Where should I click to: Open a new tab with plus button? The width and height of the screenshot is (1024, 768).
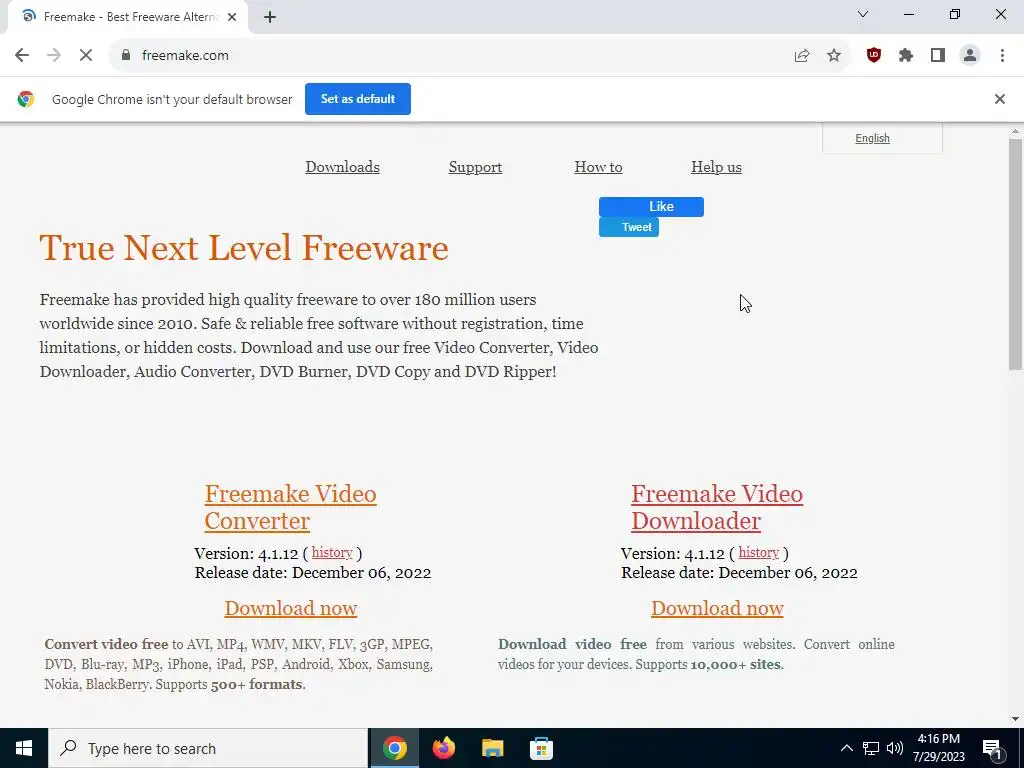[x=270, y=18]
